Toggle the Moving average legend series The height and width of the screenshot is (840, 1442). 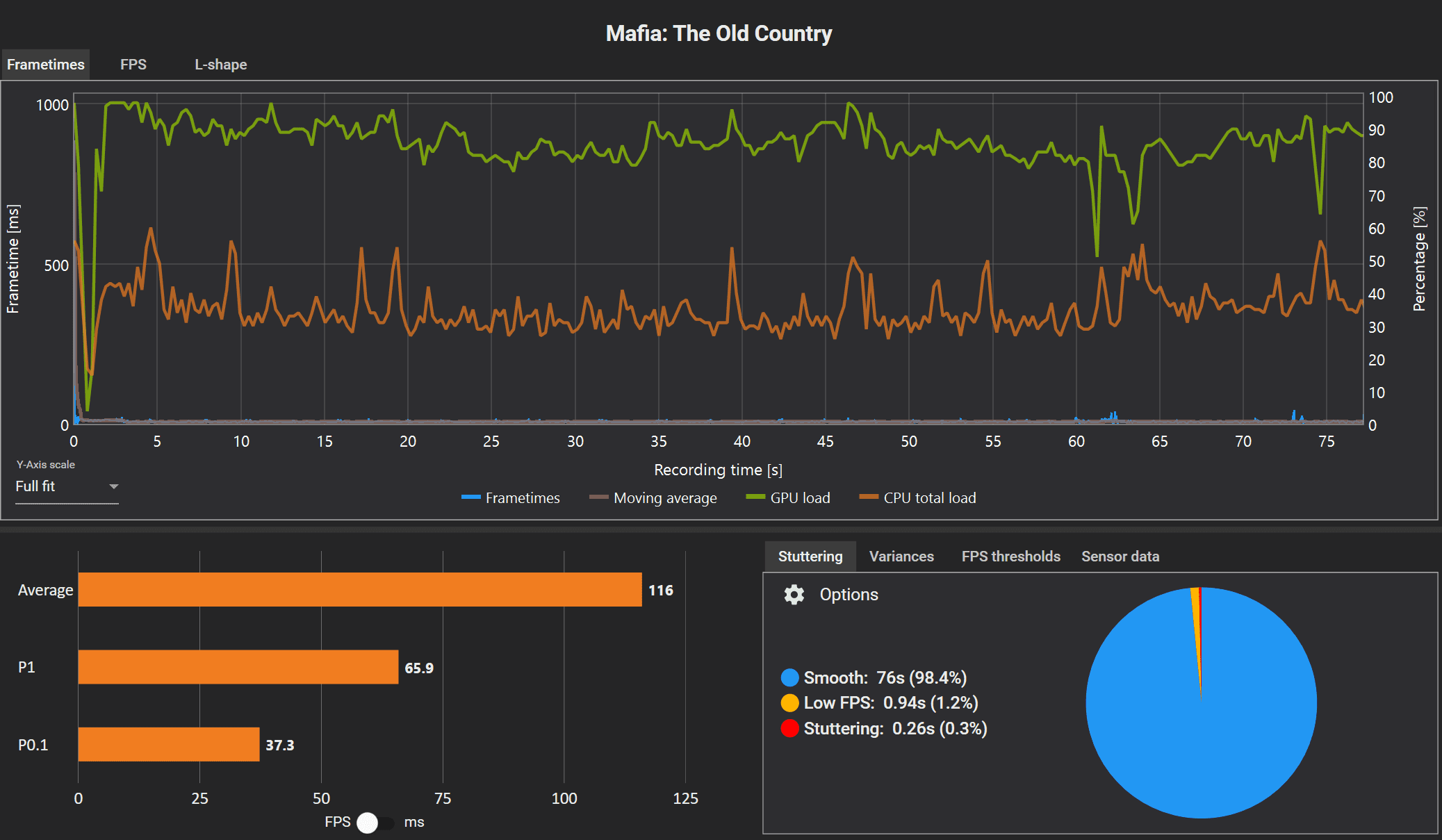pos(653,498)
